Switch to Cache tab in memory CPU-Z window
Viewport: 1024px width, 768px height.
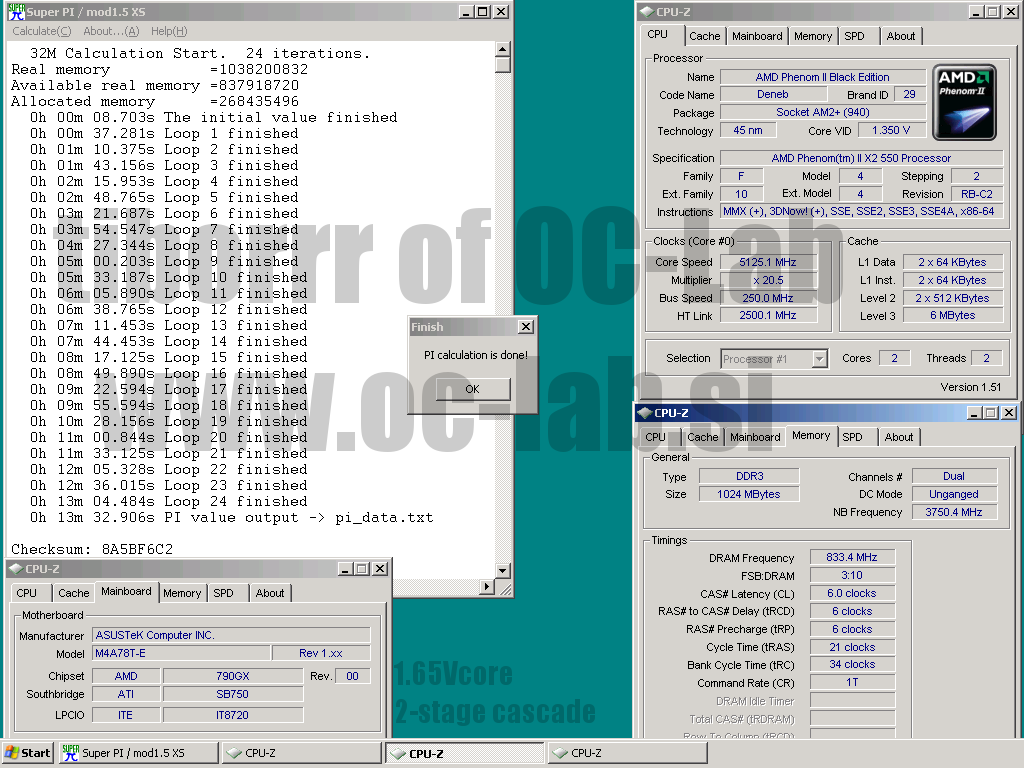(x=703, y=437)
